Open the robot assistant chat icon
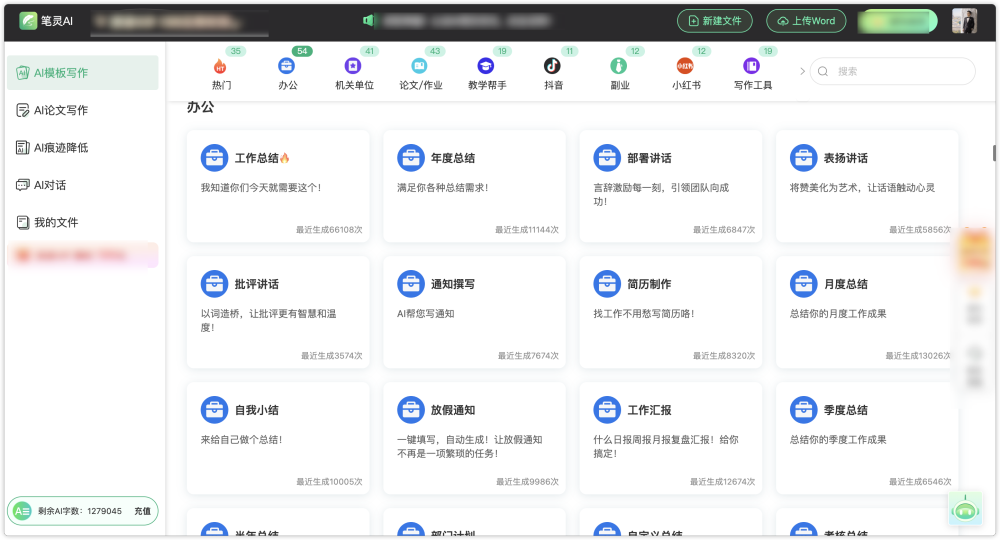The image size is (1000, 540). pyautogui.click(x=965, y=509)
